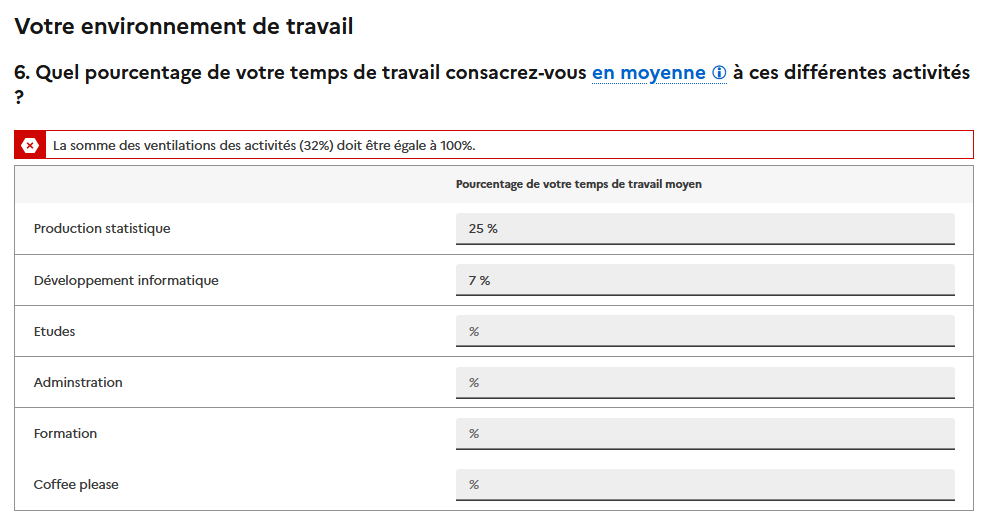The width and height of the screenshot is (999, 529).
Task: Click the "Production statistique" row label
Action: pos(102,229)
